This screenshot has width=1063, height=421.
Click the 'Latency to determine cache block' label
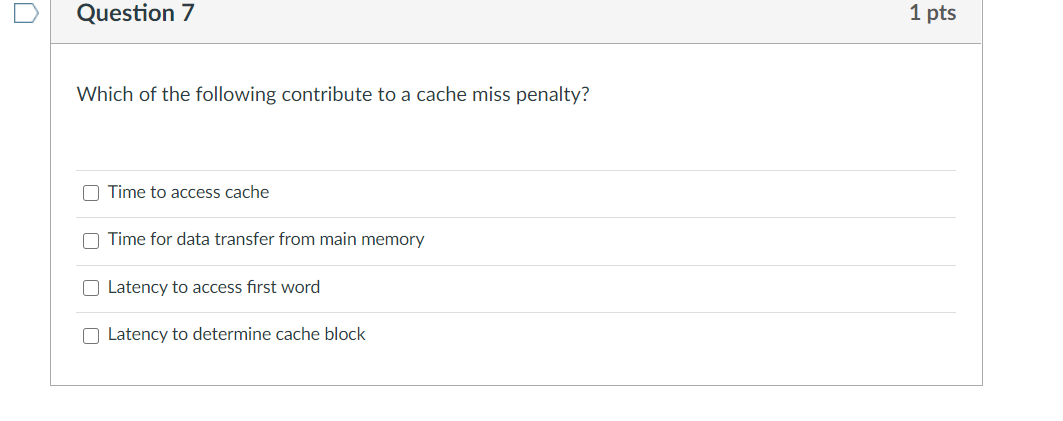[236, 335]
